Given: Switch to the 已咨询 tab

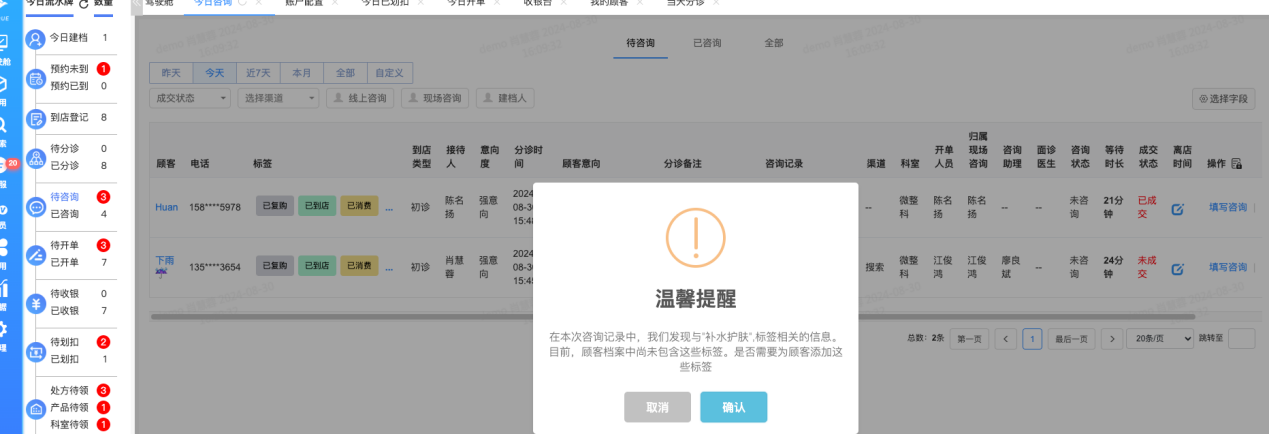Looking at the screenshot, I should pyautogui.click(x=707, y=43).
